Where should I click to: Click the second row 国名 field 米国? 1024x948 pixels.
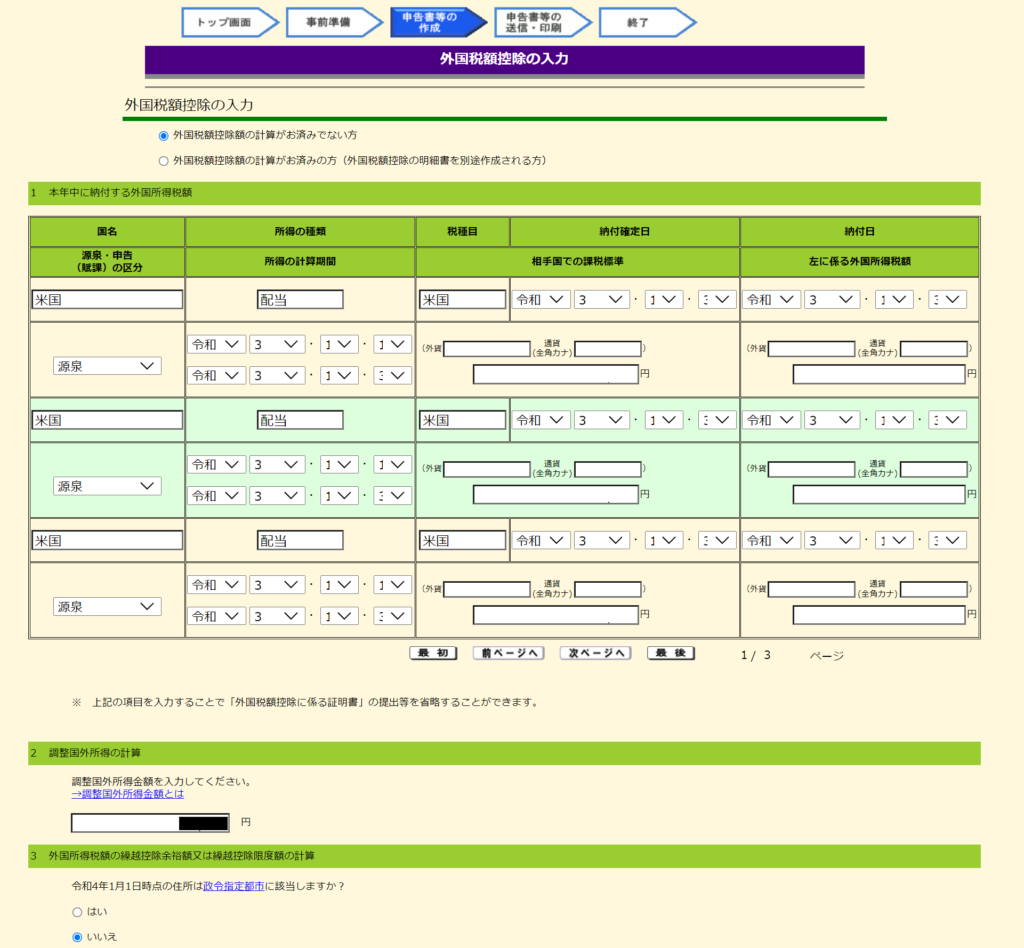coord(107,420)
